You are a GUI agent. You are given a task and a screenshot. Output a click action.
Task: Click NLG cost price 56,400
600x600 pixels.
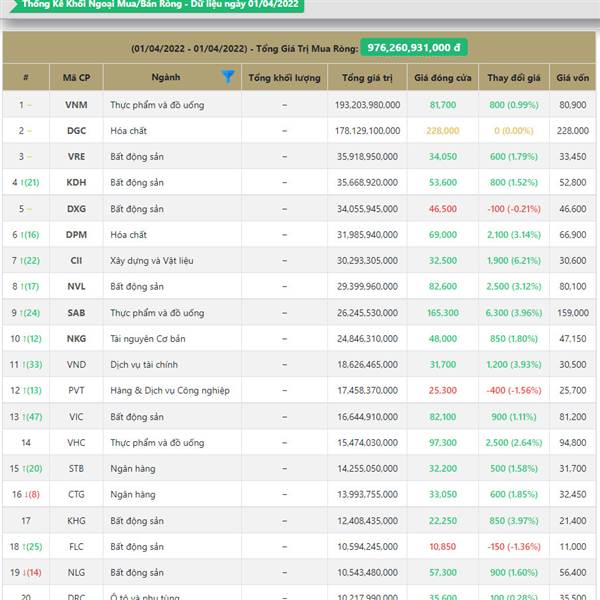point(572,572)
